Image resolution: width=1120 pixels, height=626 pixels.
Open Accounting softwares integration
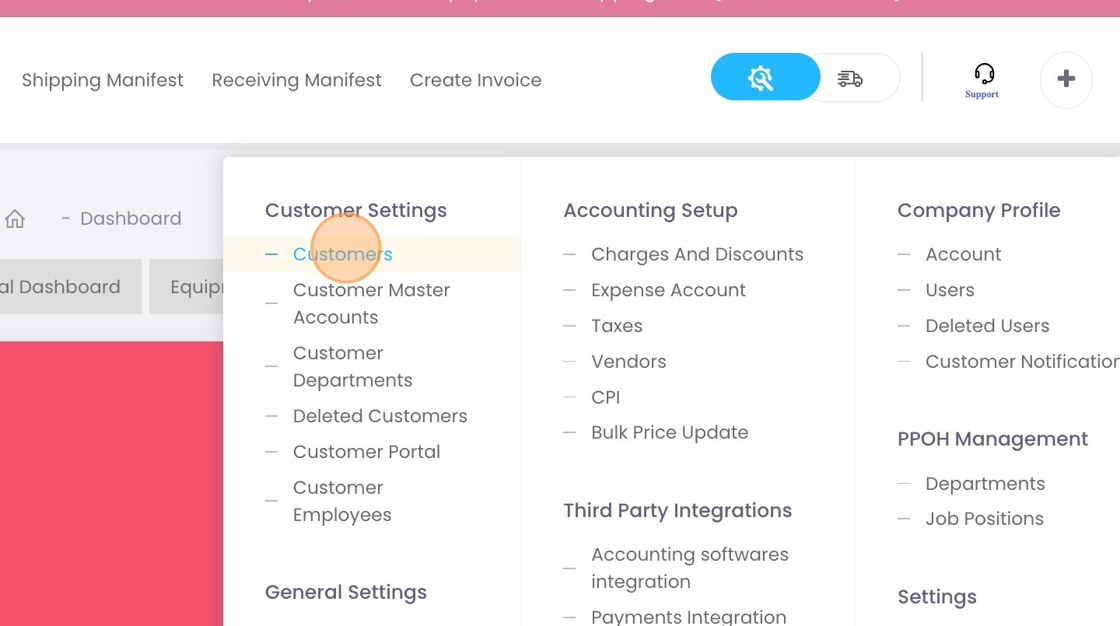pos(689,567)
